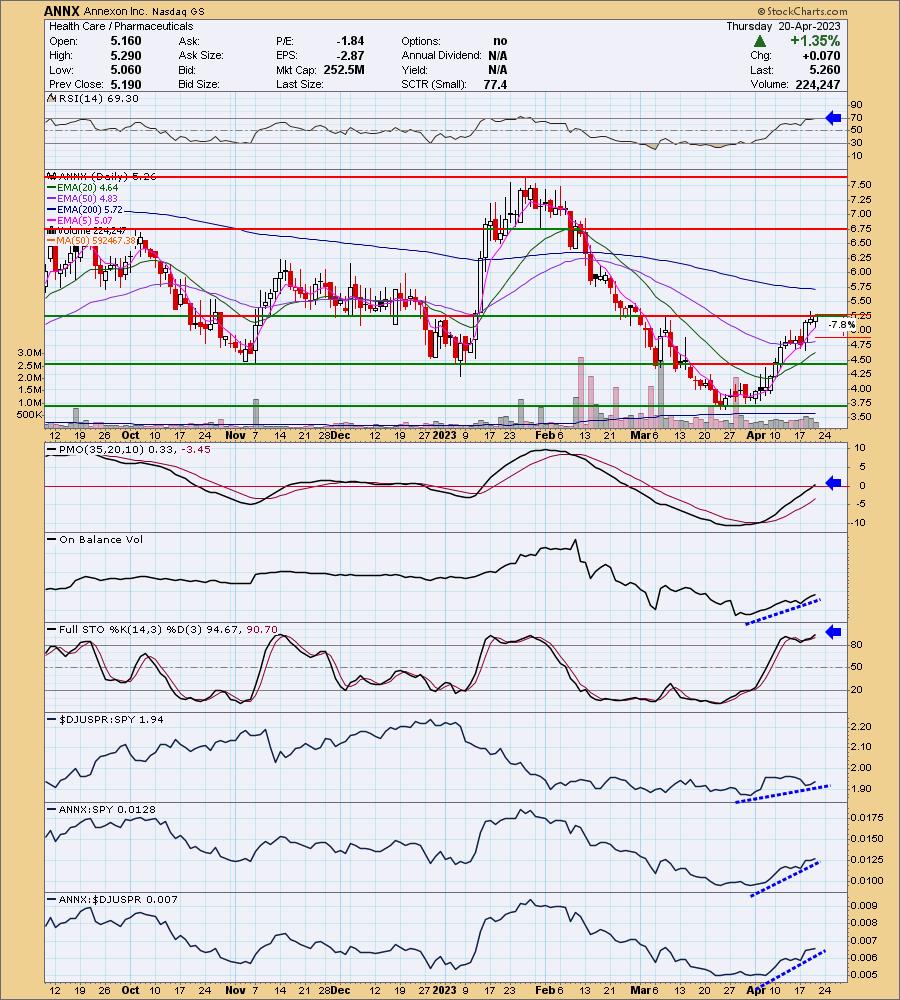900x1000 pixels.
Task: Click the green up-triangle change indicator
Action: pyautogui.click(x=759, y=41)
